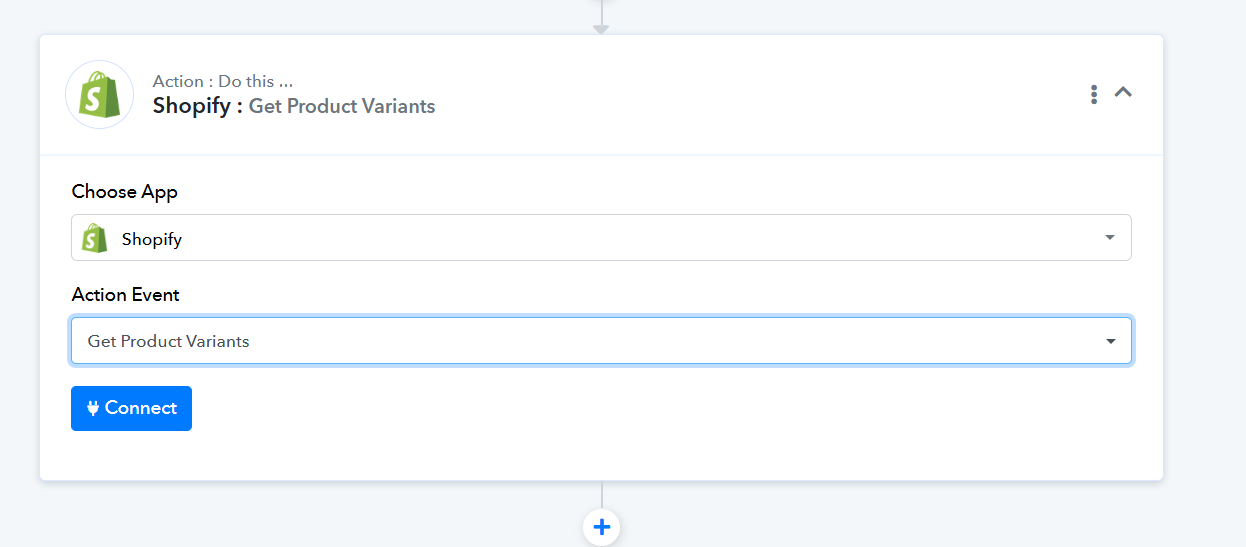Click 'Get Product Variants' in the header title

tap(342, 106)
